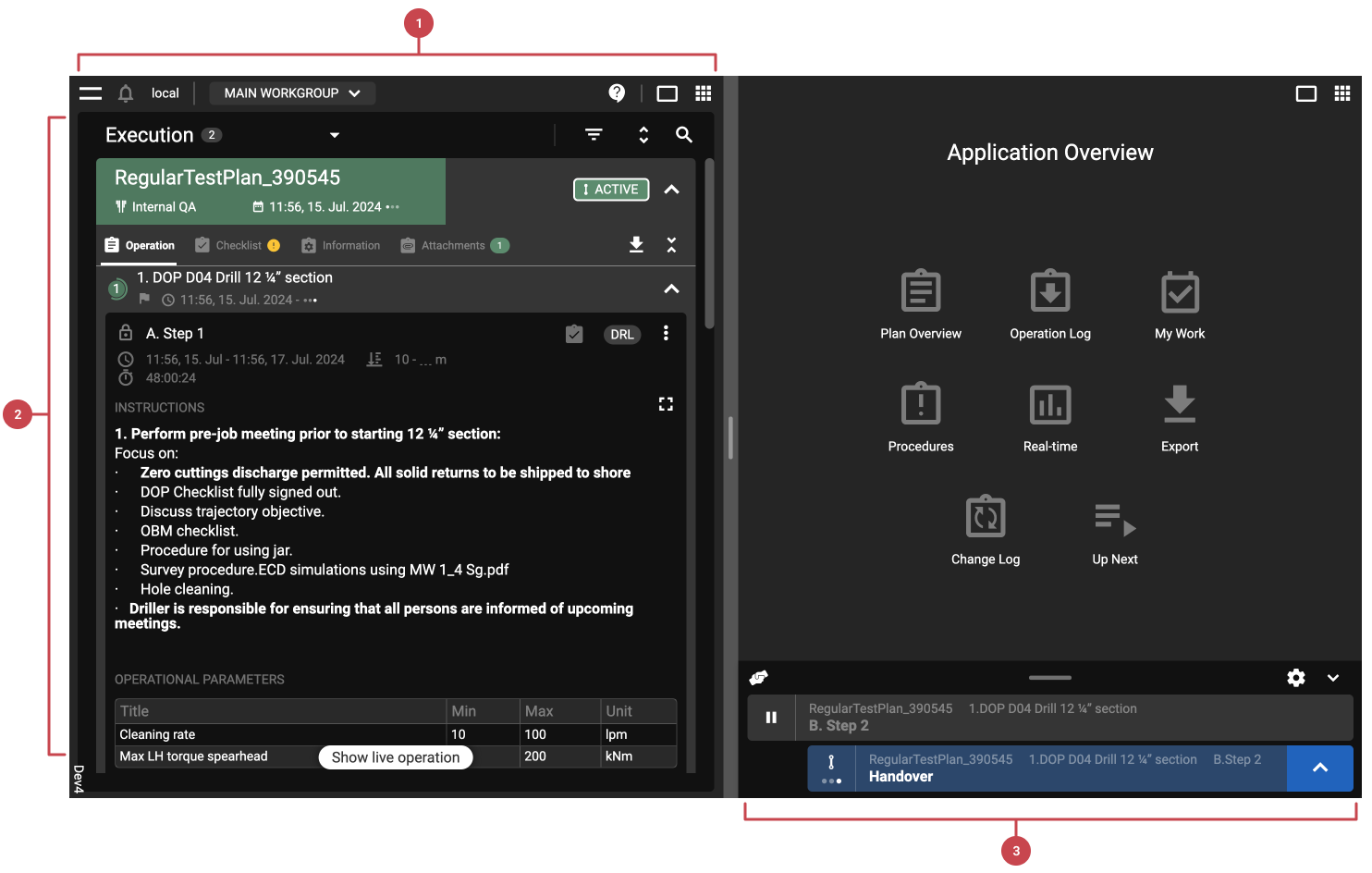Expand the Handover bar with the up chevron
This screenshot has height=873, width=1372.
(1319, 768)
